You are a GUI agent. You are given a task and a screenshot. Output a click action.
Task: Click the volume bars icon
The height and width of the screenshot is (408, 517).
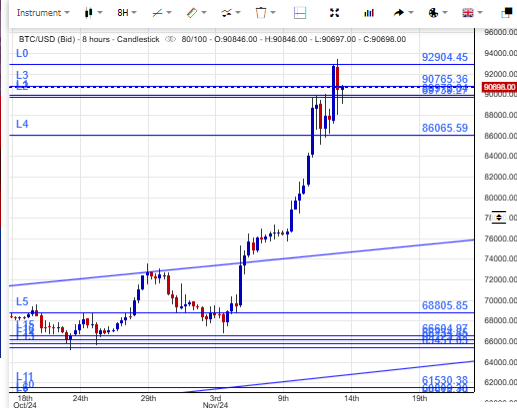[369, 13]
